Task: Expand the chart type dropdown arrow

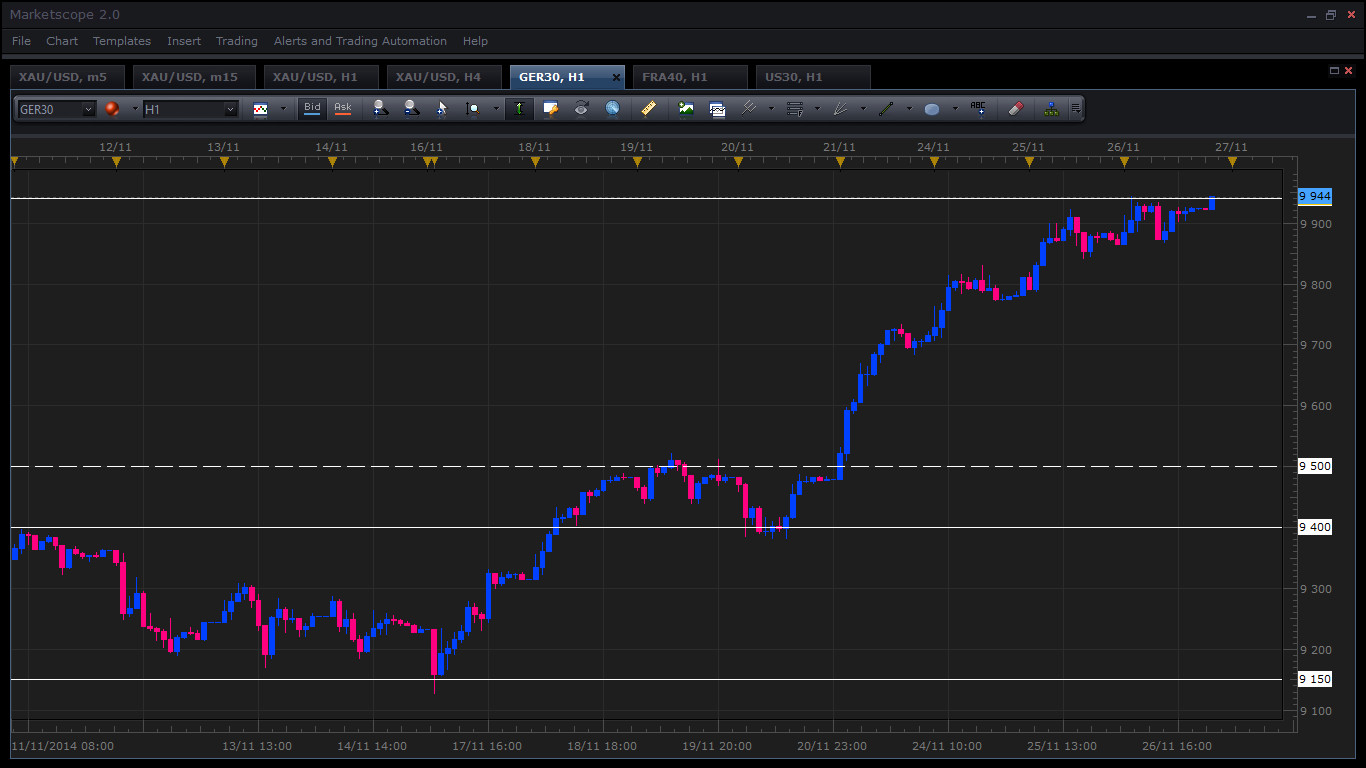Action: [283, 109]
